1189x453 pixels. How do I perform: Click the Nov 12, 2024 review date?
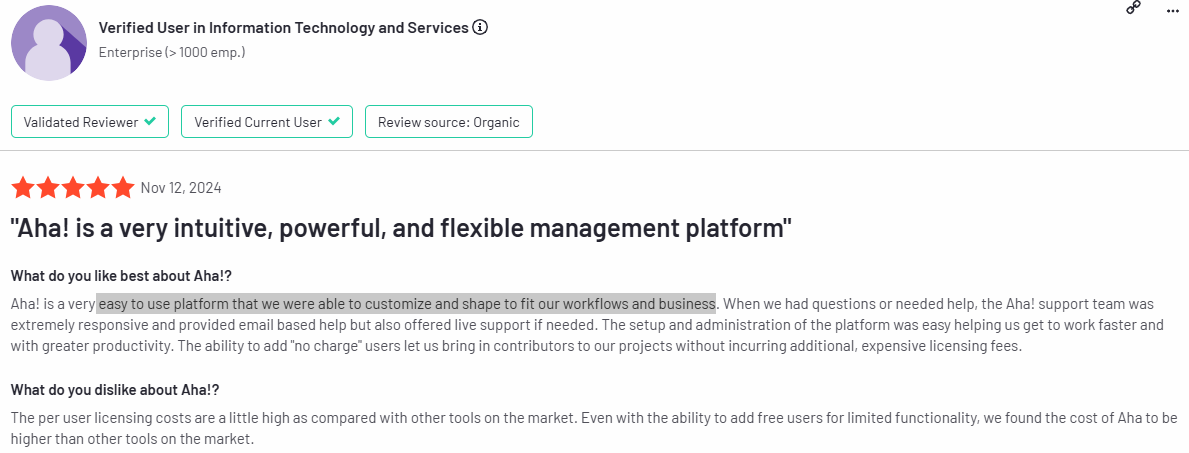pyautogui.click(x=181, y=188)
